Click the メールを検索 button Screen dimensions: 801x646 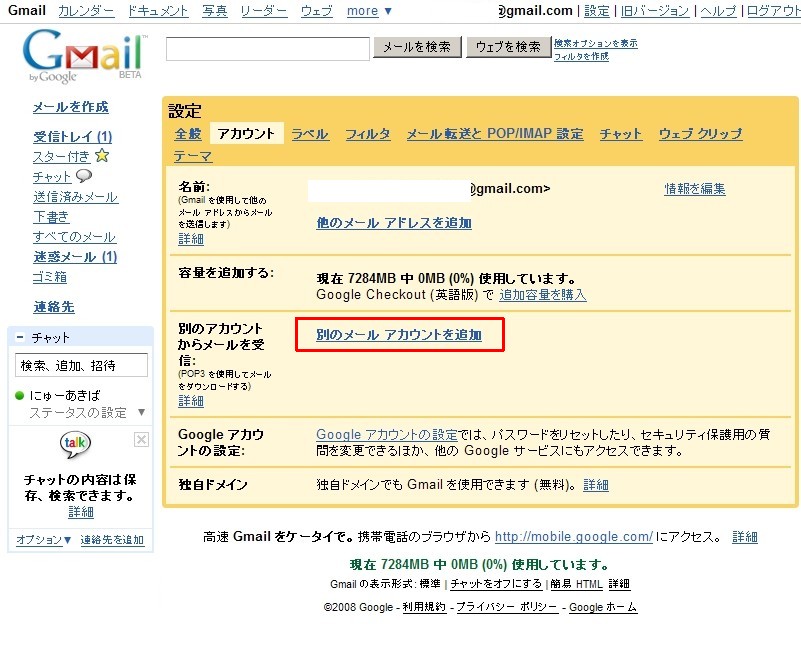tap(417, 47)
